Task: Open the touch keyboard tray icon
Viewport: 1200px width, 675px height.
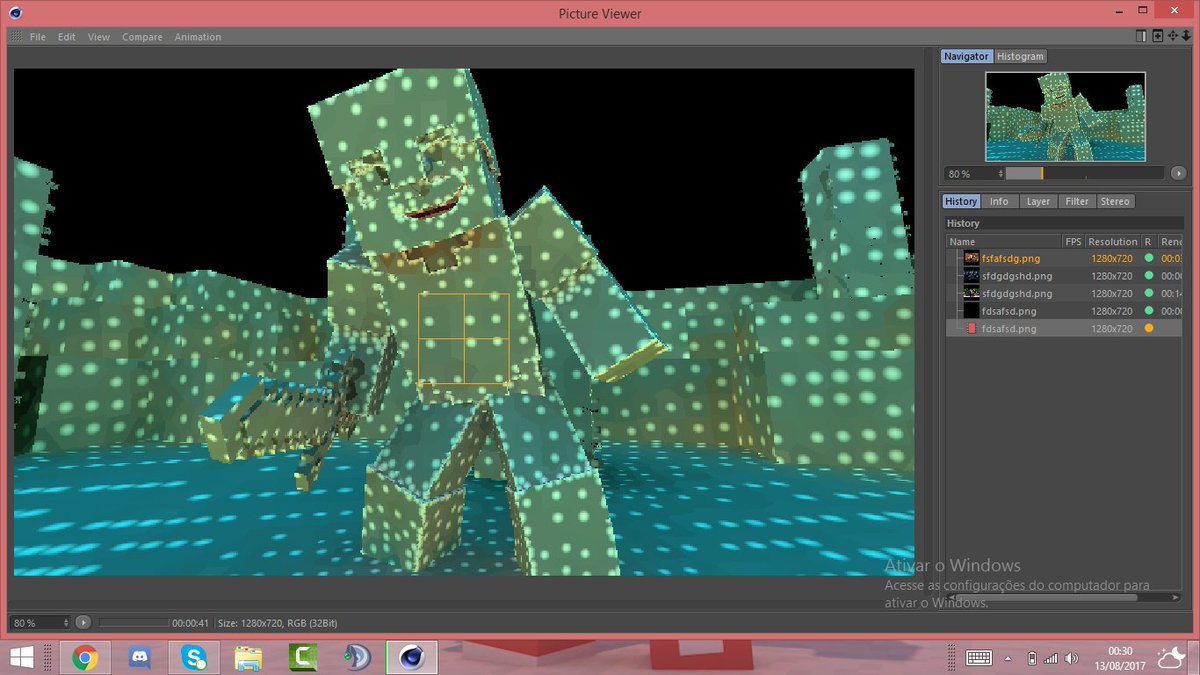Action: (x=978, y=657)
